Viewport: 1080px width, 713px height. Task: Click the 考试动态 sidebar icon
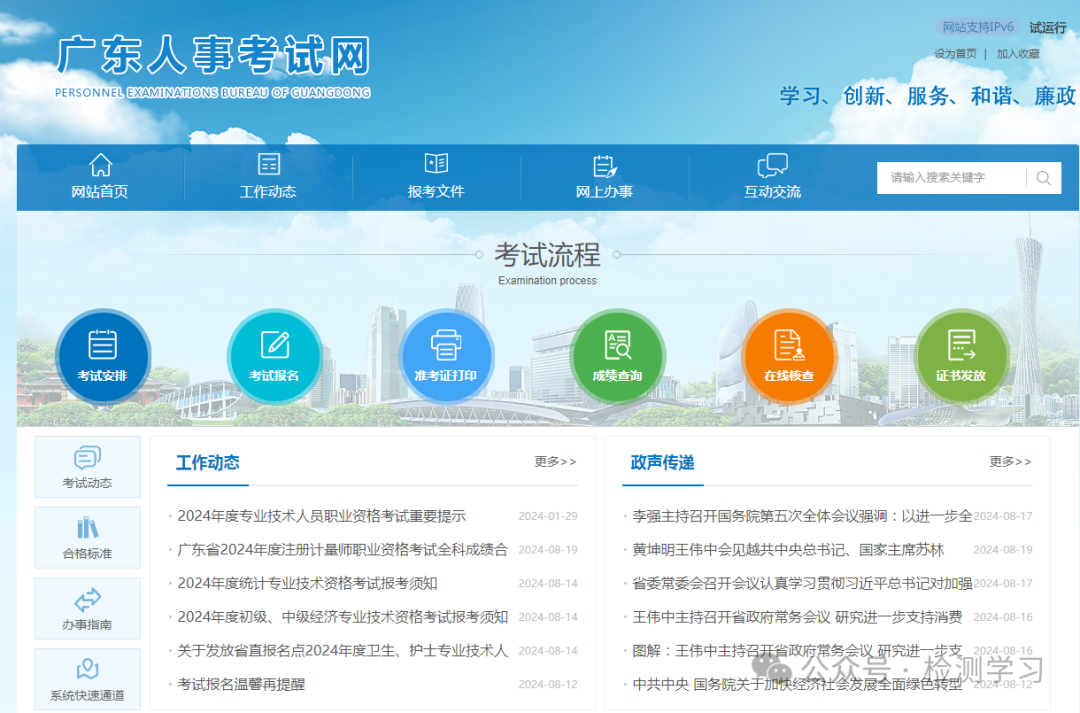pyautogui.click(x=87, y=466)
